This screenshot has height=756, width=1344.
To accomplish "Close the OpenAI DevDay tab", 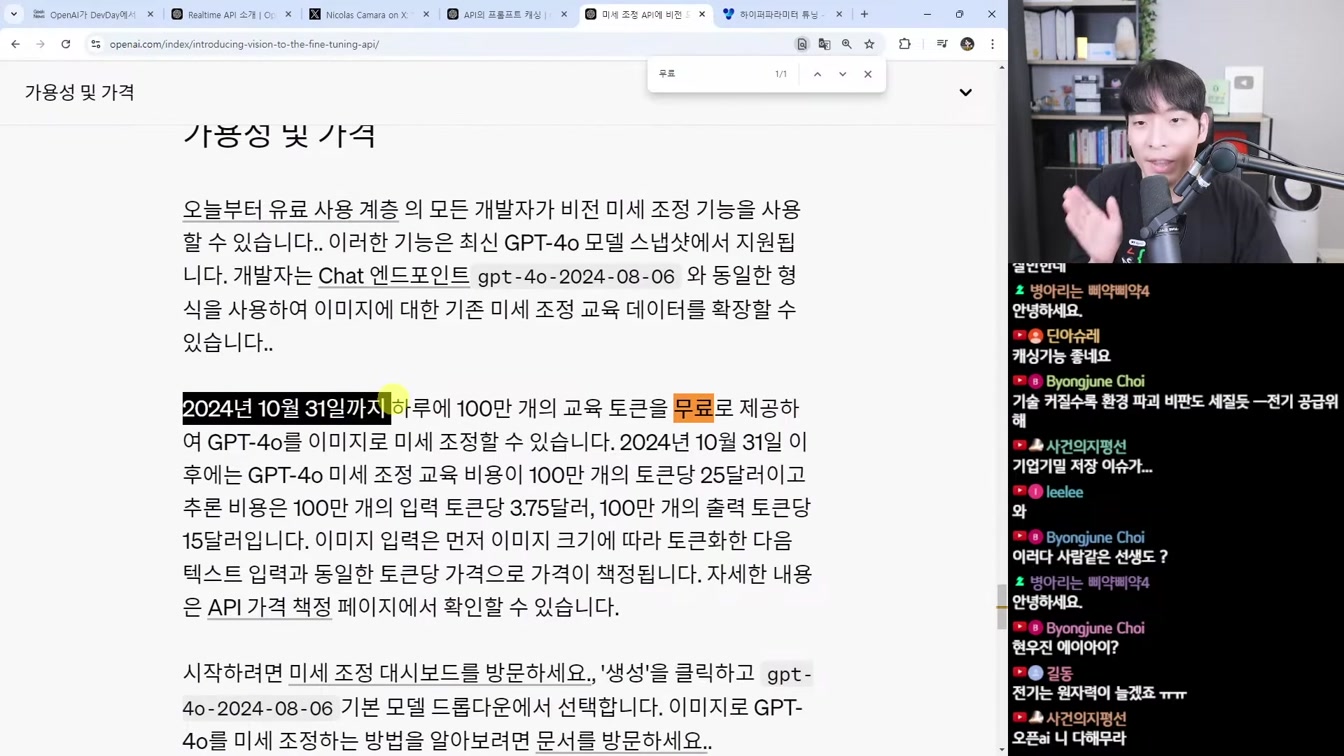I will coord(151,15).
